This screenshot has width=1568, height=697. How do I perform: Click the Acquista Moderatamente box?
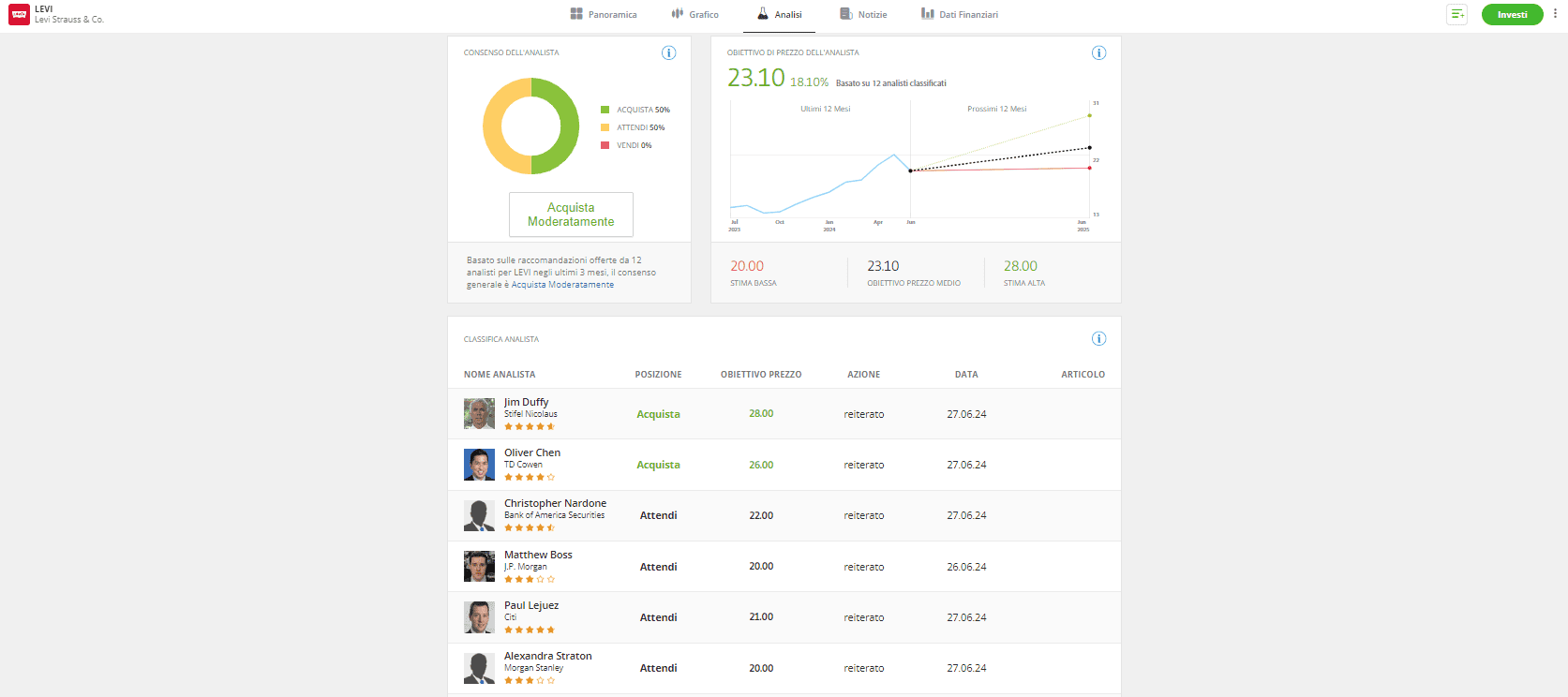click(571, 215)
